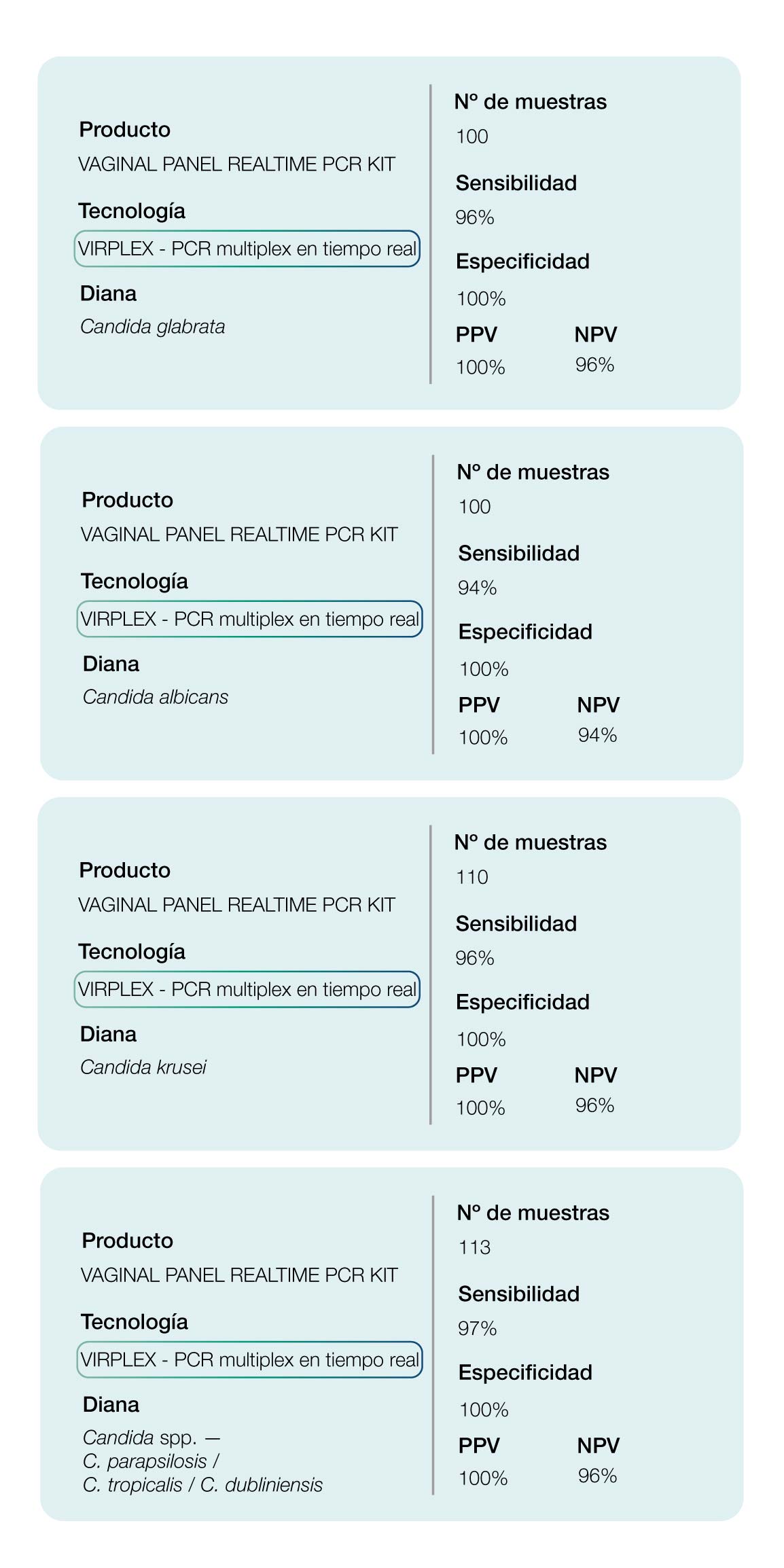Click the sample count 110

(x=472, y=877)
